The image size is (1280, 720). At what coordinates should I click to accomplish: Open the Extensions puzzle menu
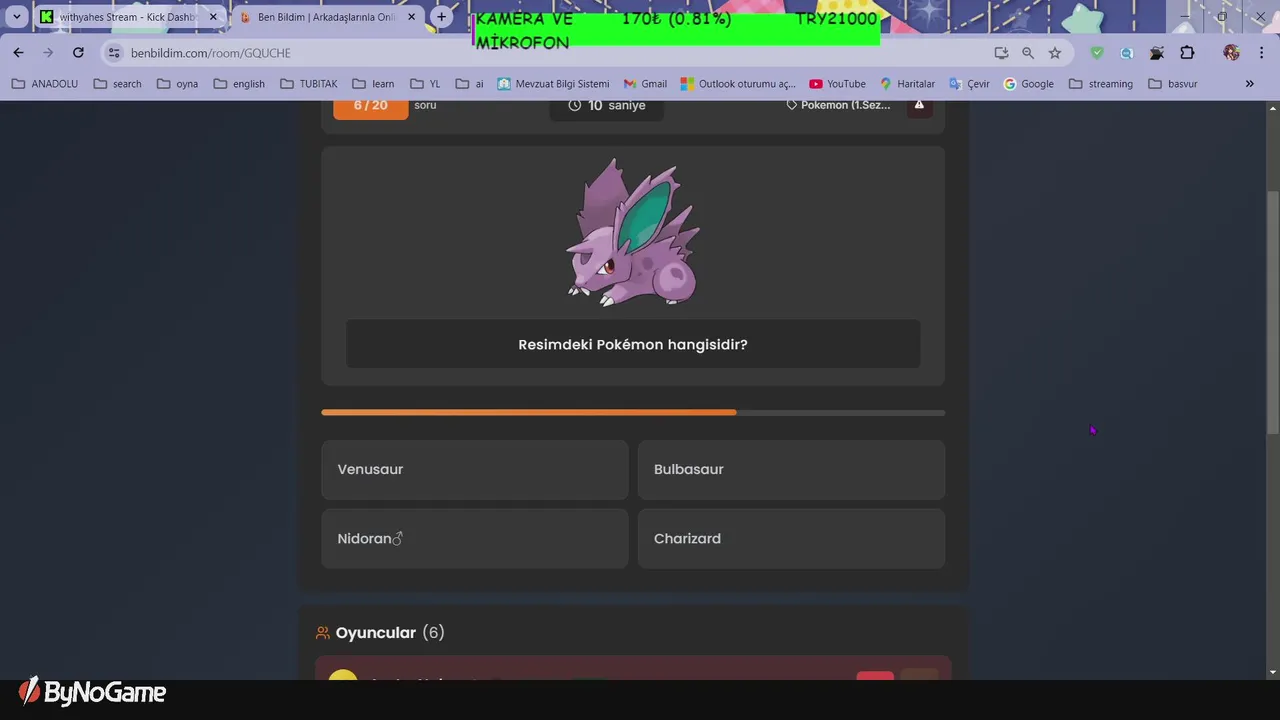click(1187, 53)
